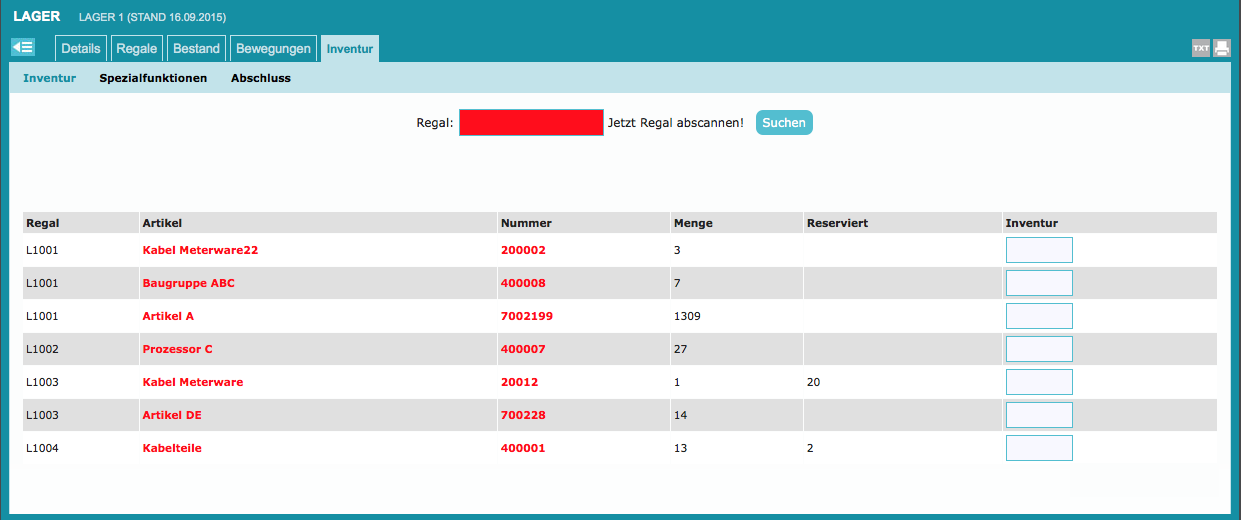The image size is (1241, 520).
Task: Open the Bestand tab
Action: pyautogui.click(x=196, y=49)
